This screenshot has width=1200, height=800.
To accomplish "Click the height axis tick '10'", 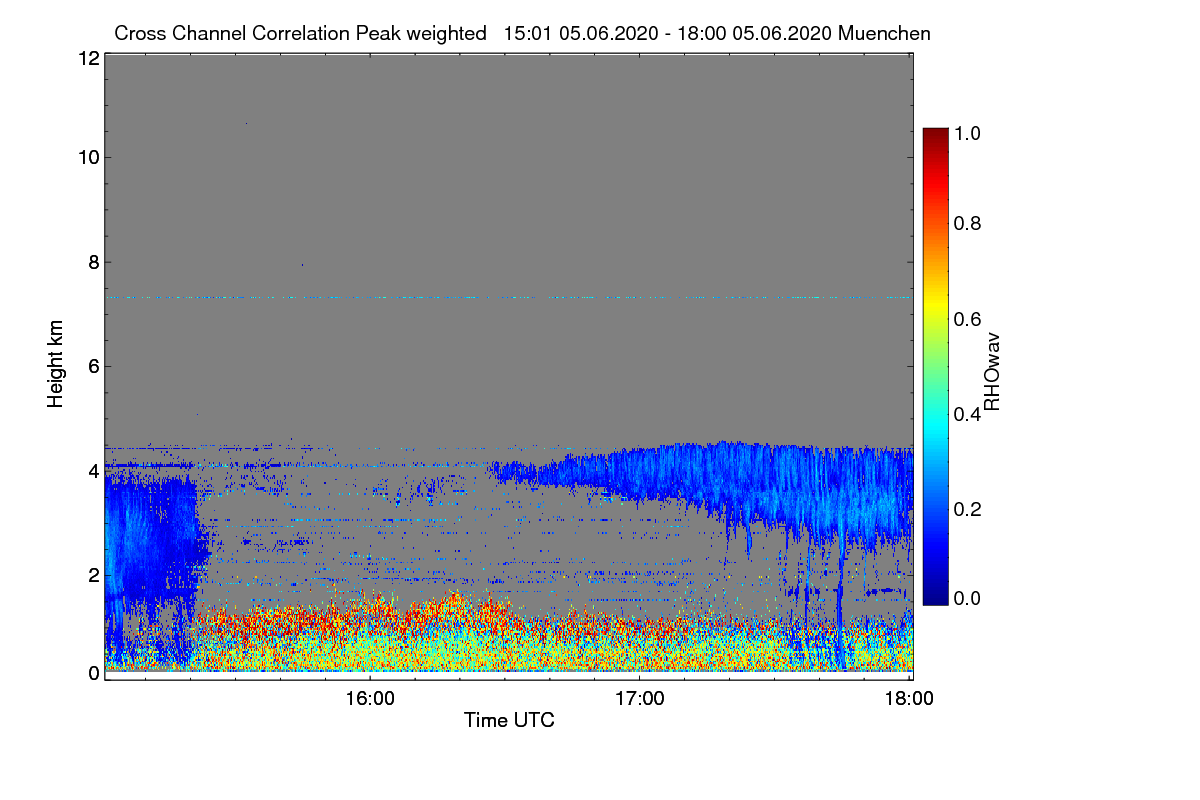I will click(x=88, y=157).
